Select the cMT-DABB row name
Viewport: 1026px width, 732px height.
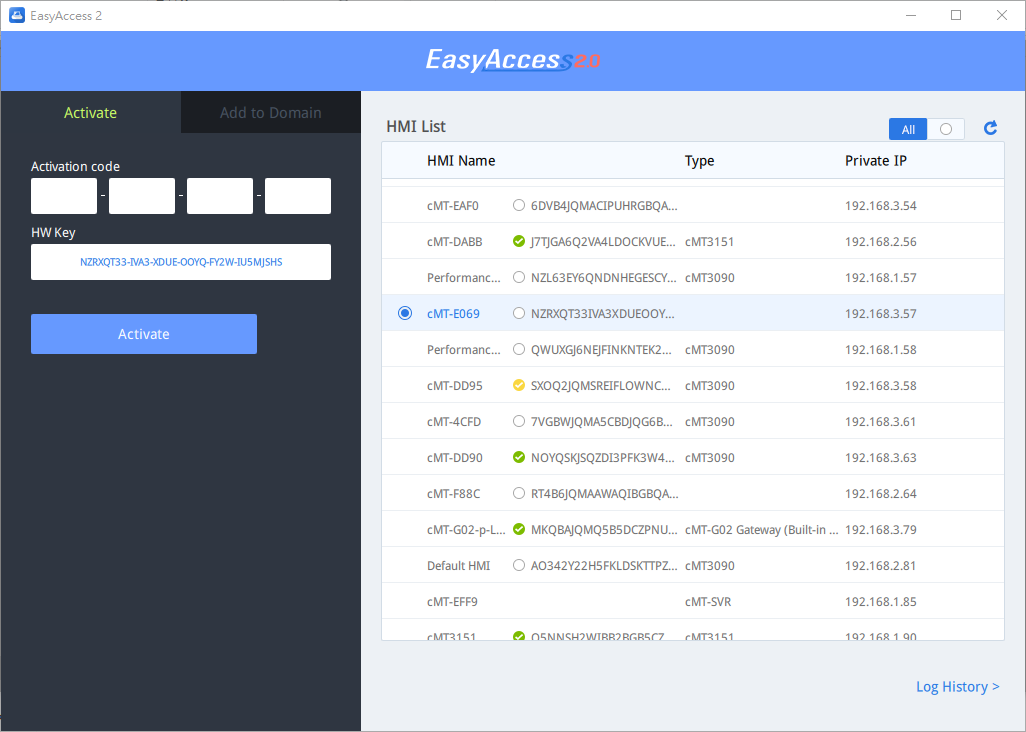pos(455,241)
